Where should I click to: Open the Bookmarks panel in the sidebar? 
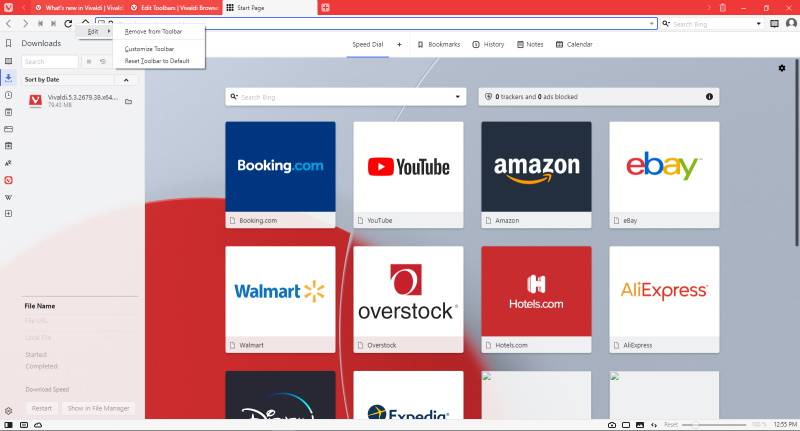tap(8, 43)
